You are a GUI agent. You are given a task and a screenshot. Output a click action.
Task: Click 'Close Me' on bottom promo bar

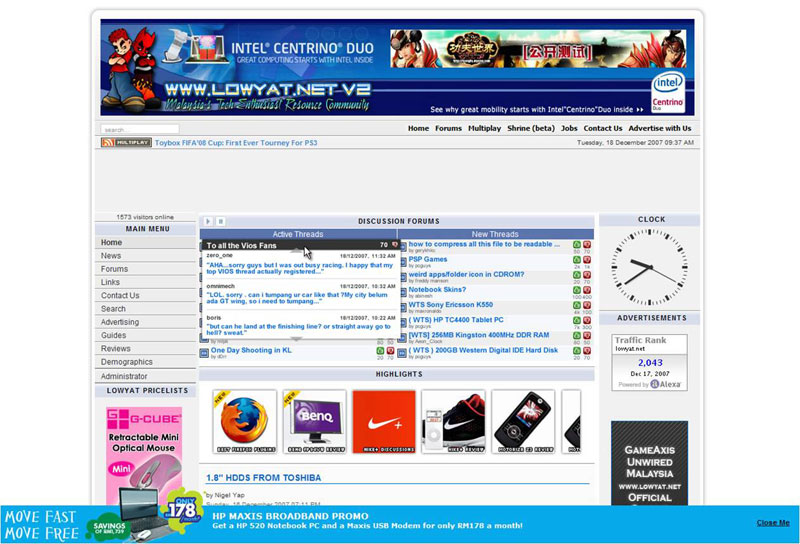pos(773,523)
